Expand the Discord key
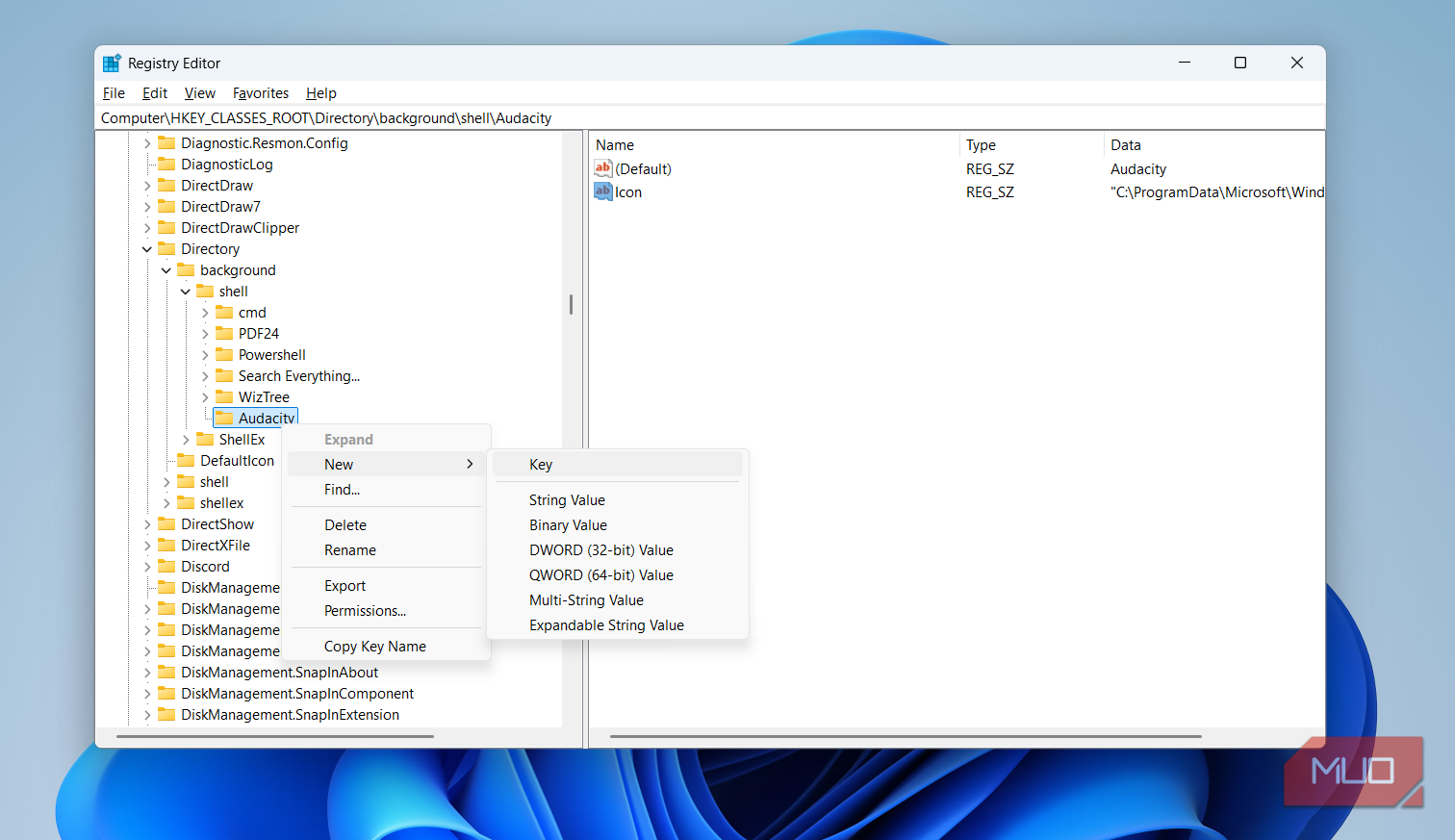The image size is (1455, 840). [147, 567]
